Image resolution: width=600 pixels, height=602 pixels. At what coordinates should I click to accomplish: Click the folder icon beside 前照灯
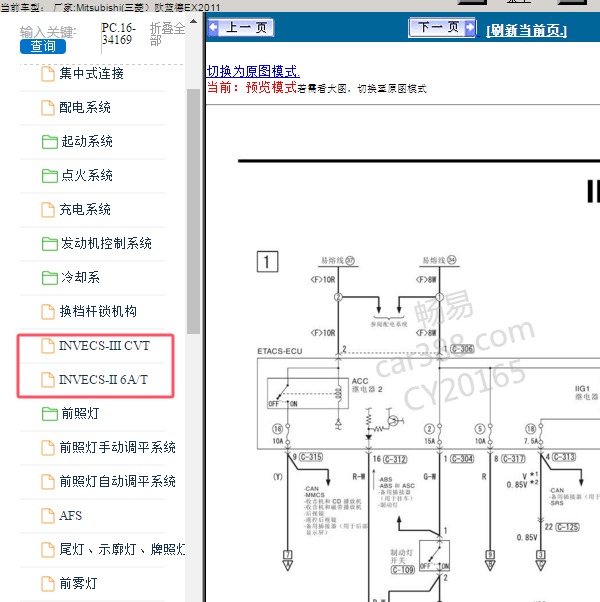[50, 414]
